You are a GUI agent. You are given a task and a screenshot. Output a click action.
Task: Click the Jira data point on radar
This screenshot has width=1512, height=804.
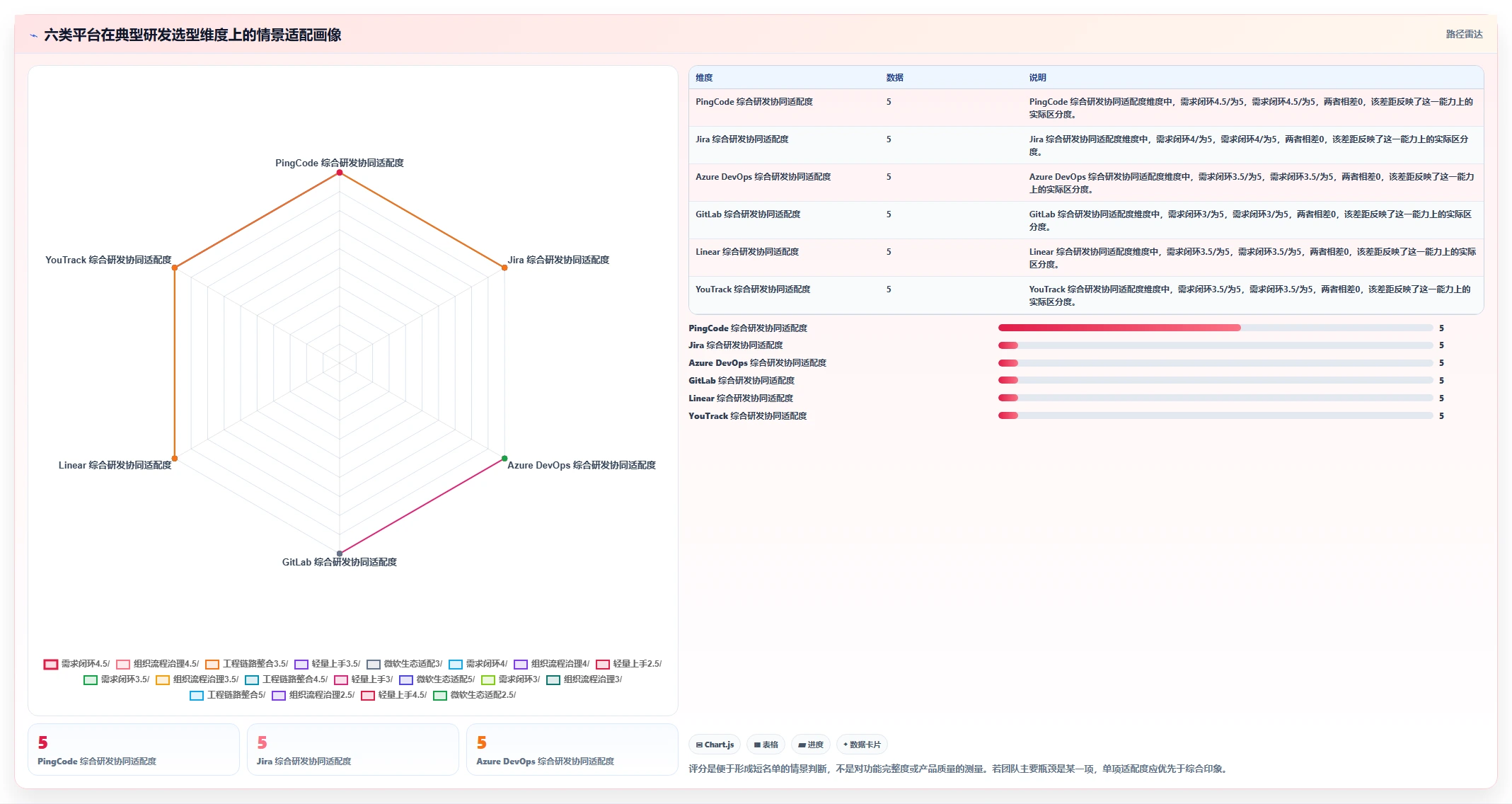(x=504, y=268)
